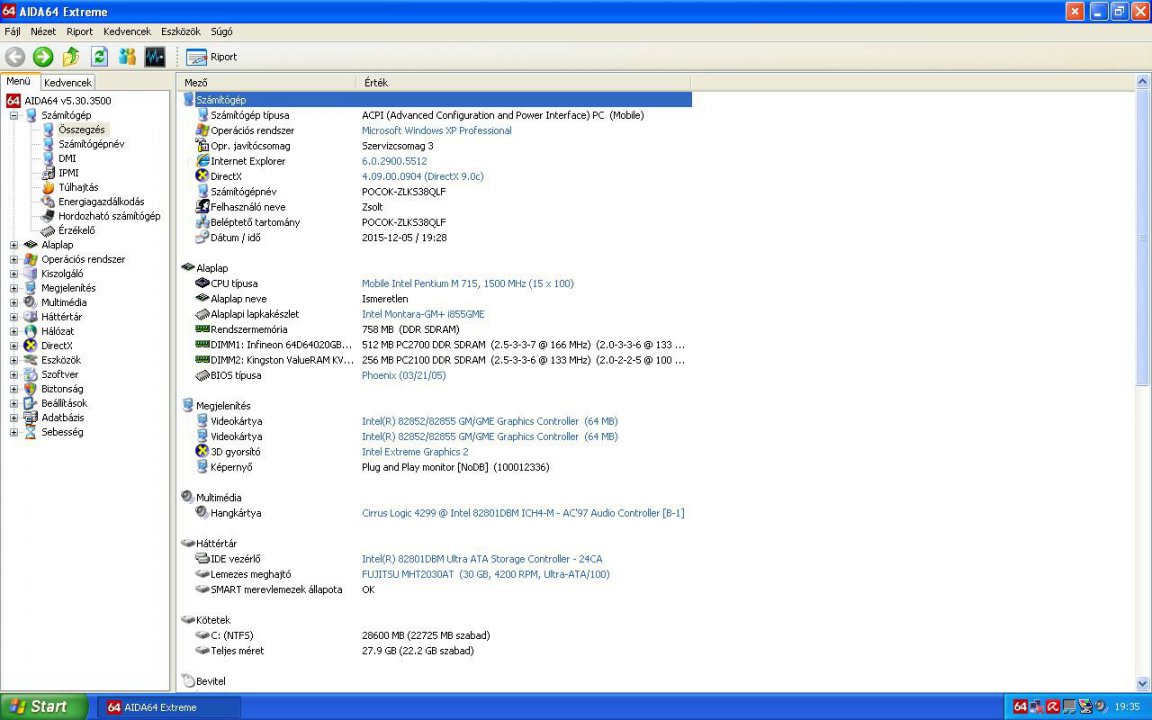The width and height of the screenshot is (1152, 720).
Task: Open the Cirrus Logic 4299 audio link
Action: 522,513
